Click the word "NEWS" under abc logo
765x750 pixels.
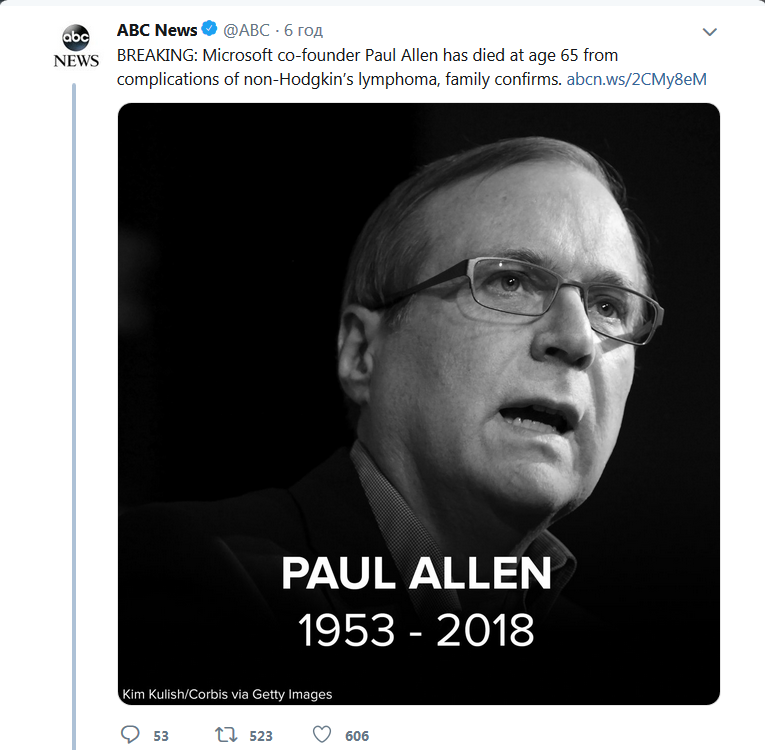click(x=76, y=61)
